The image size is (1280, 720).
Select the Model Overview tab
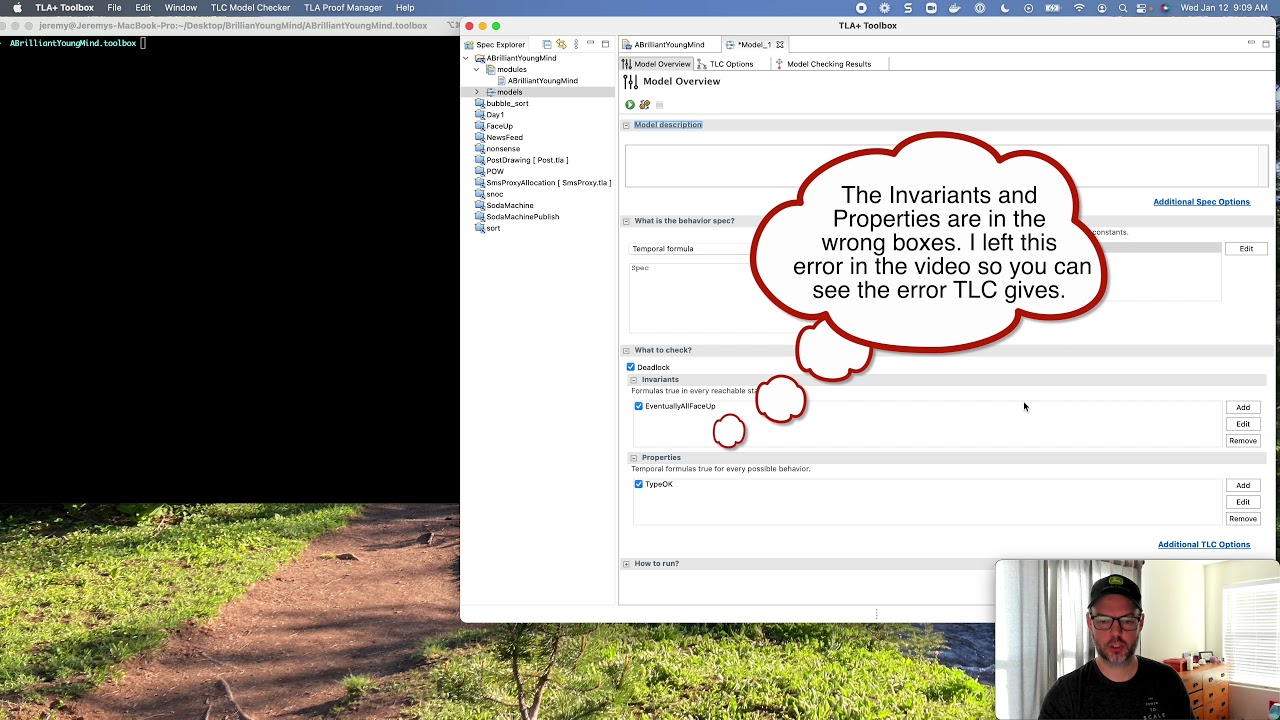click(656, 64)
